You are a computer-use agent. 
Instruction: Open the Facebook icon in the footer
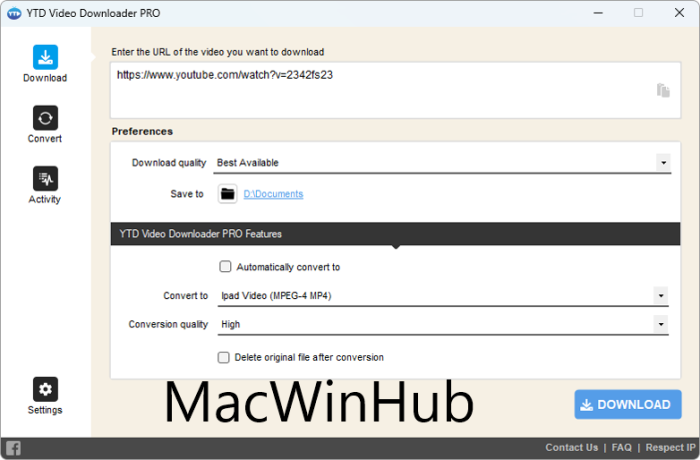(13, 448)
